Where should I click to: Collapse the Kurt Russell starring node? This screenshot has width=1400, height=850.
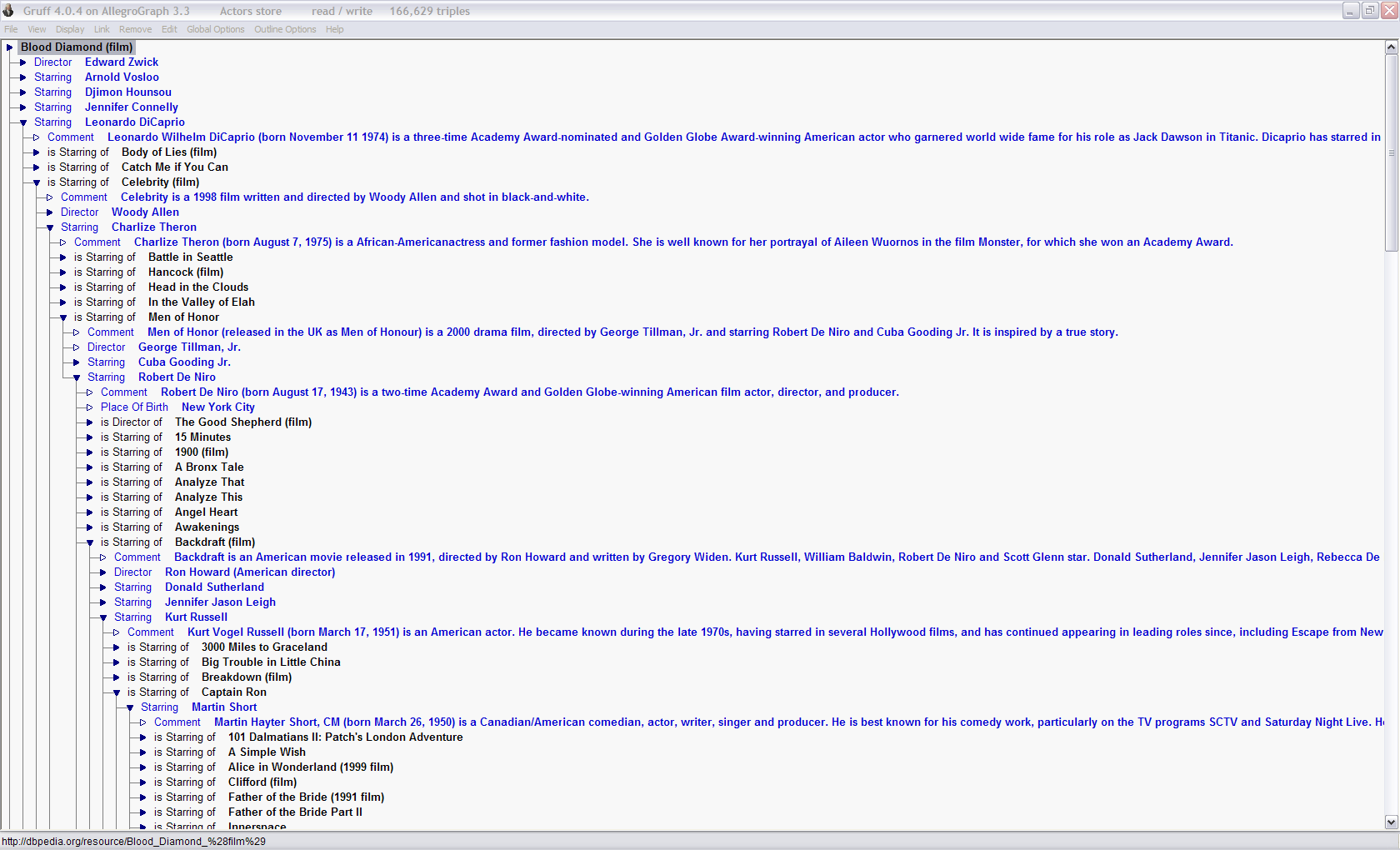pyautogui.click(x=103, y=617)
